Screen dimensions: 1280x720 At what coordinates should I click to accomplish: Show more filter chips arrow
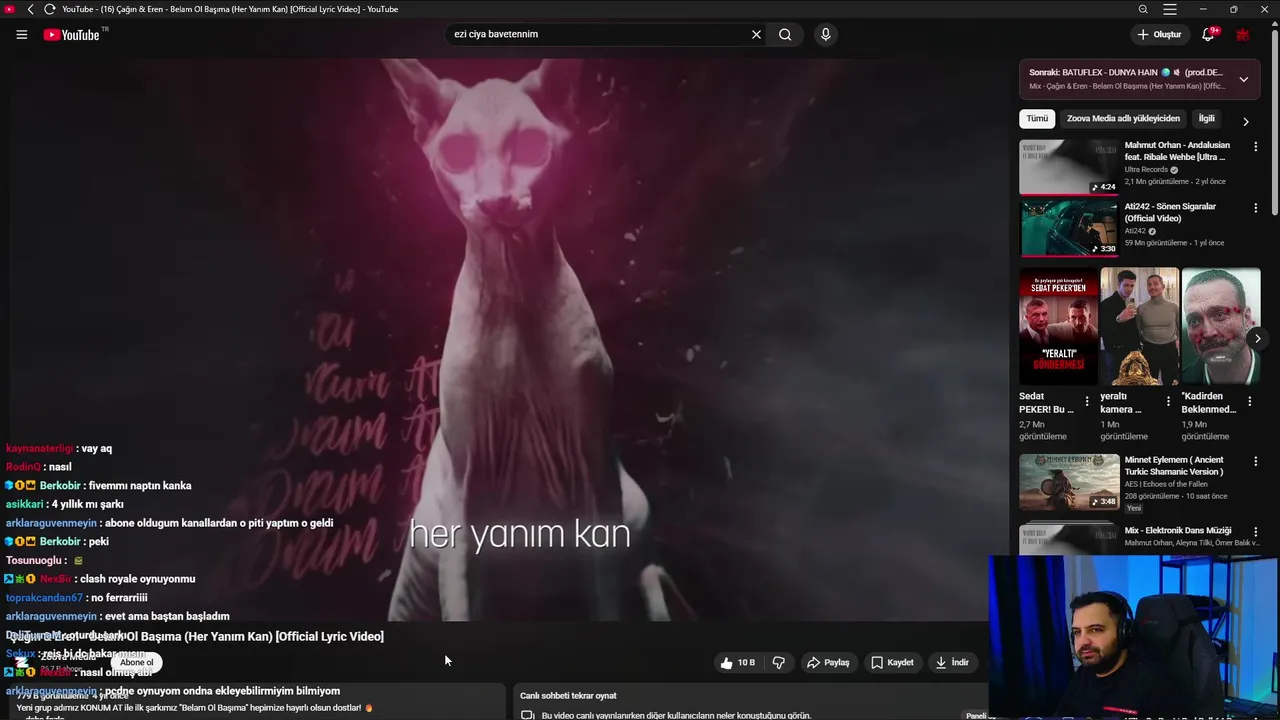[1245, 121]
